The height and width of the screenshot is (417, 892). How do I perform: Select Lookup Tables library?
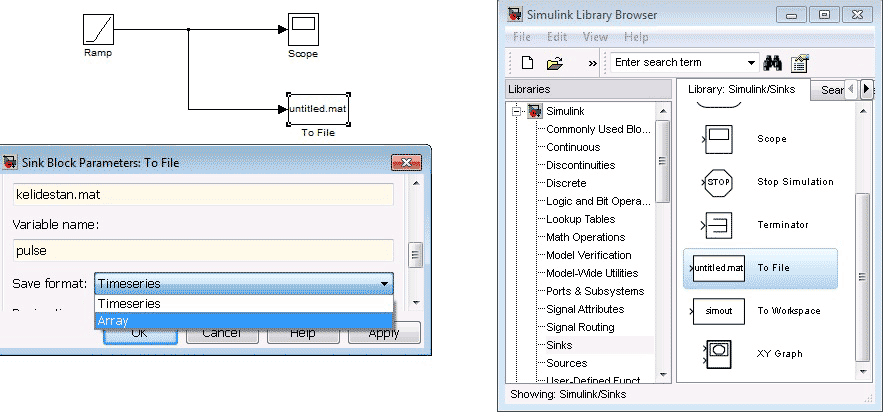click(x=580, y=220)
